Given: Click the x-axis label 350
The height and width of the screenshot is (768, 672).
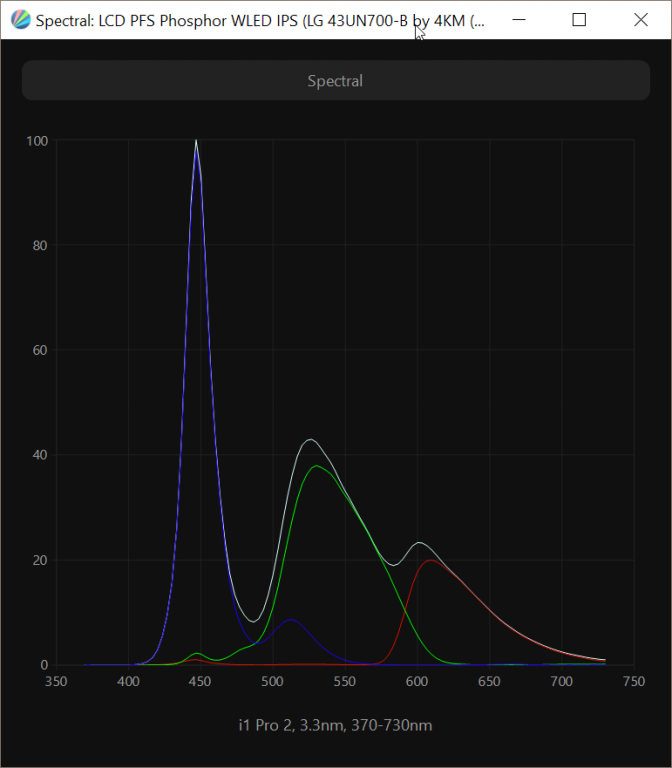Looking at the screenshot, I should click(56, 681).
